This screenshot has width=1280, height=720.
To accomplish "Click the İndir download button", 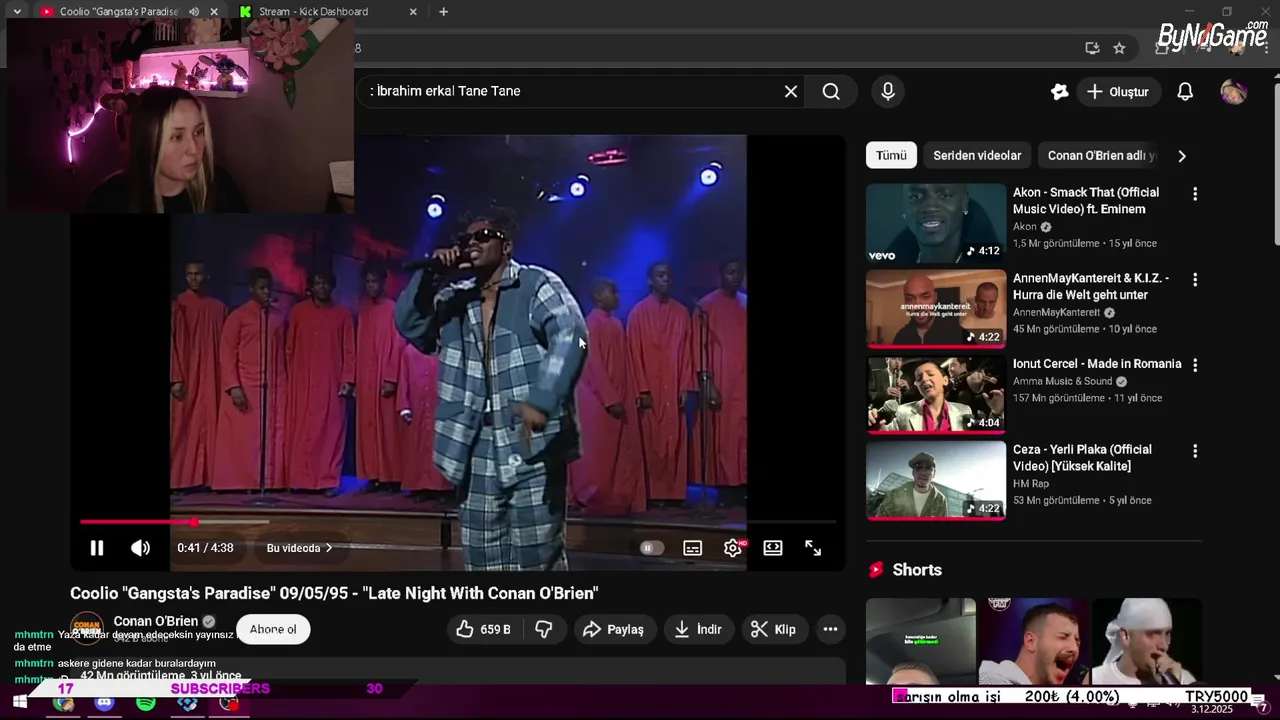I will pos(699,629).
